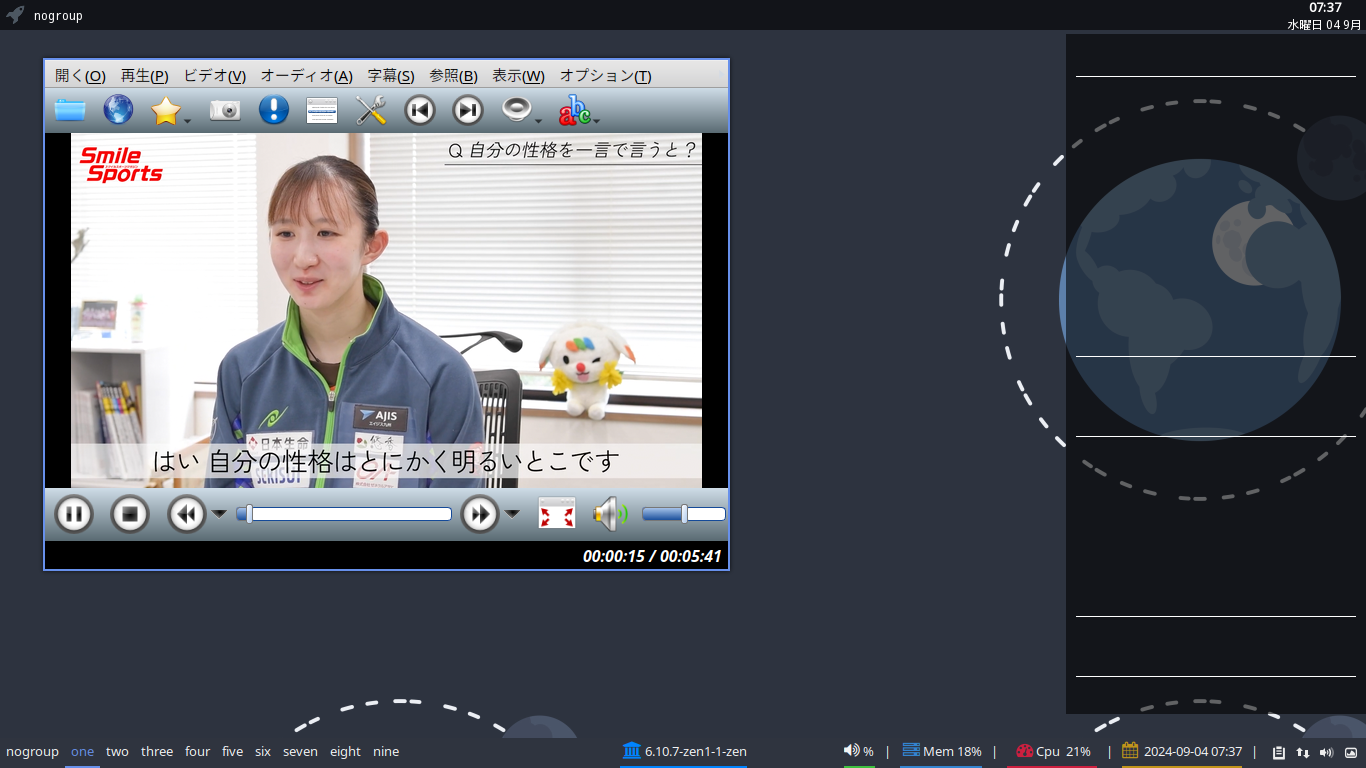The width and height of the screenshot is (1366, 768).
Task: Switch to workspace eight
Action: click(345, 751)
